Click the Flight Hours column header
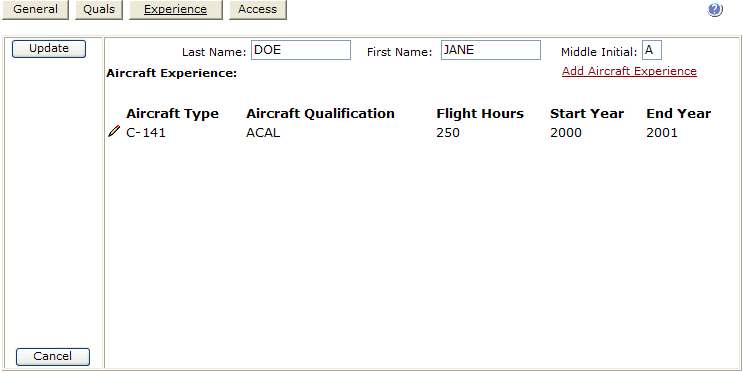The height and width of the screenshot is (372, 743). [x=480, y=114]
